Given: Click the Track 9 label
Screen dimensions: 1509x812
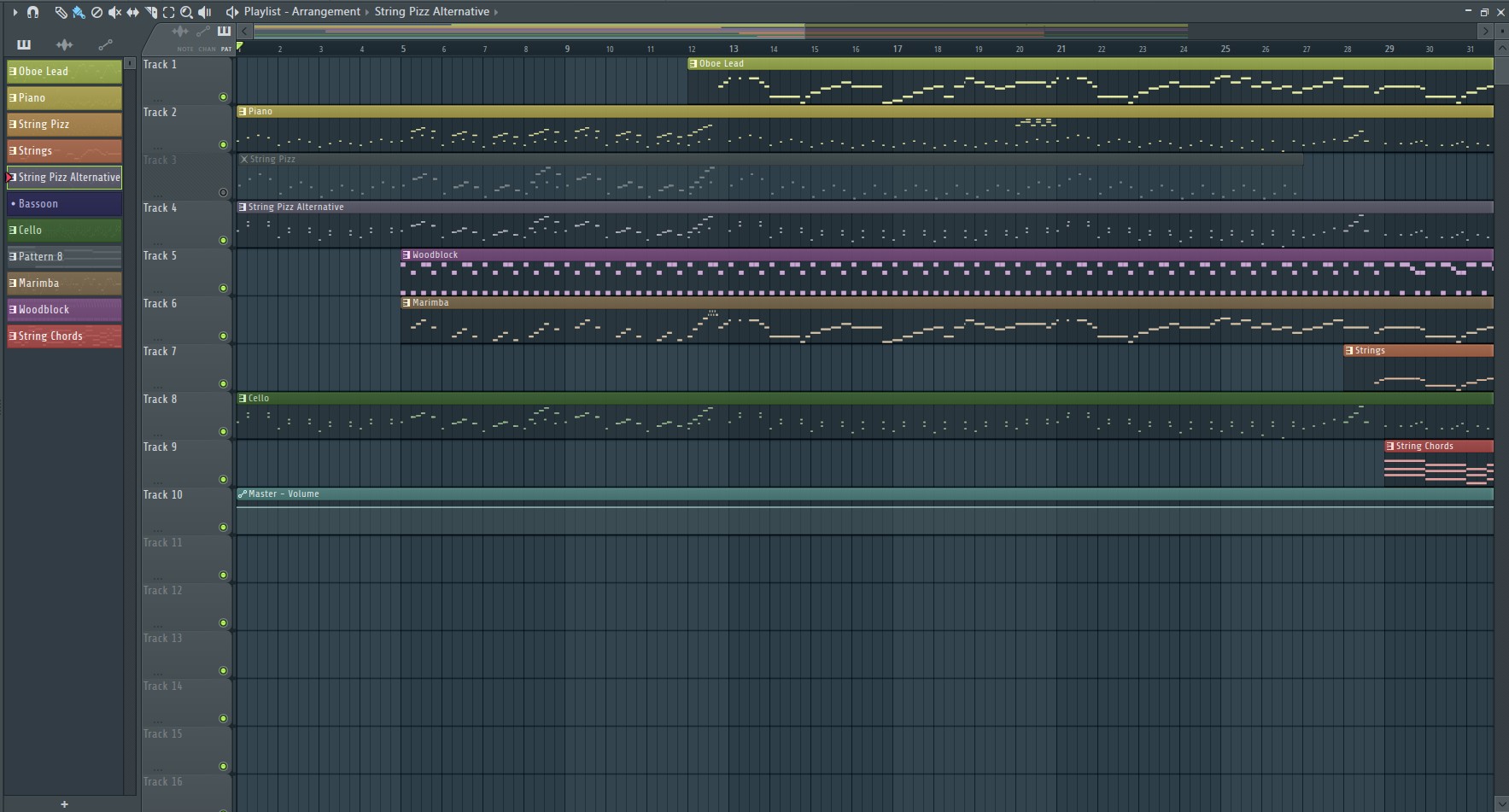Looking at the screenshot, I should click(x=160, y=447).
